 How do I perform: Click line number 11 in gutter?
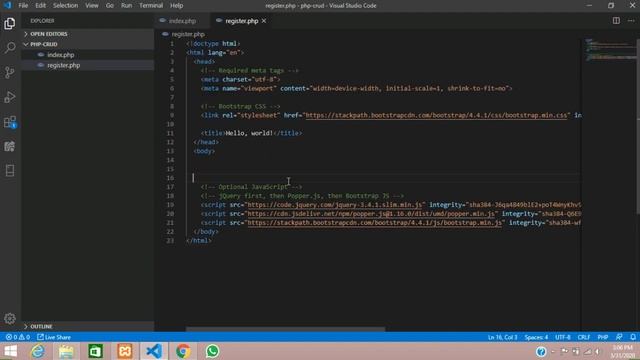170,133
